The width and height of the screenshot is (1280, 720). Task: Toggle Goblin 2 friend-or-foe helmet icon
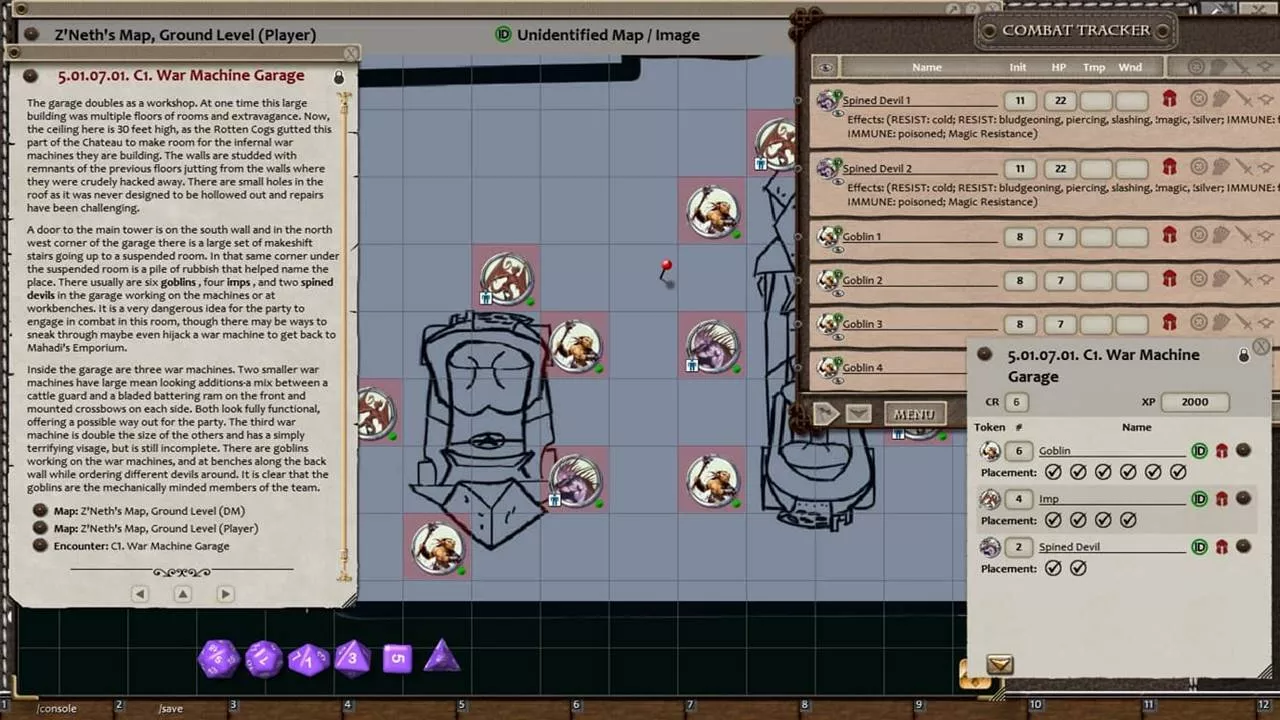pyautogui.click(x=1168, y=279)
